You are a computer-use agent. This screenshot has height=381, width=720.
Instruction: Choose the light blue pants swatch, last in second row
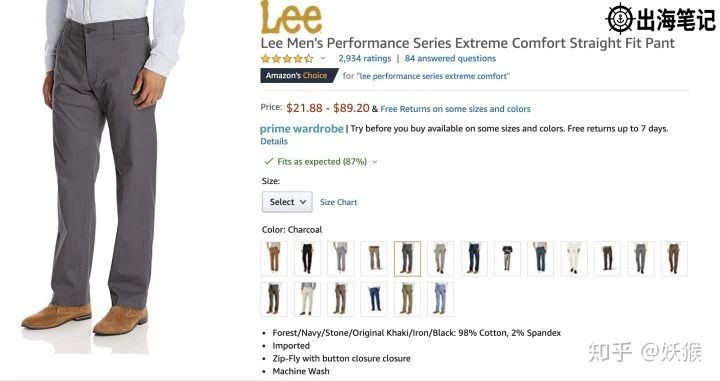(440, 299)
